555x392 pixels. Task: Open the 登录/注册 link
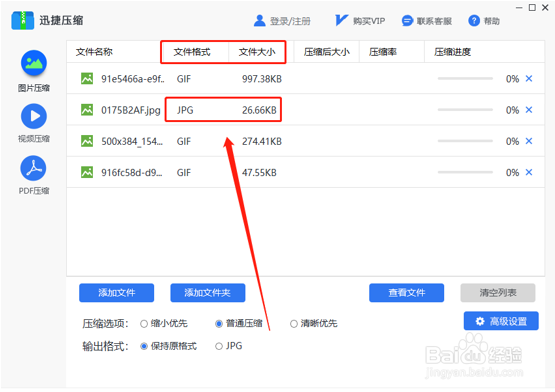[x=290, y=21]
